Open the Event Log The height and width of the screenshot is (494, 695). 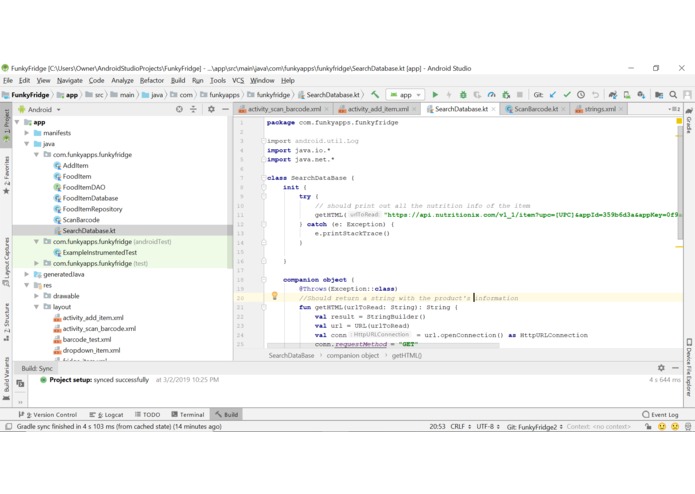click(660, 415)
